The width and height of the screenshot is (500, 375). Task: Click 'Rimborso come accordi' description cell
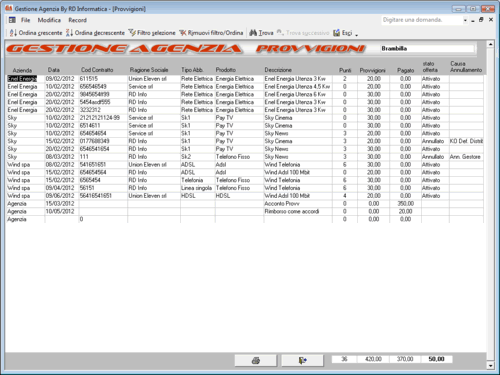[x=298, y=211]
